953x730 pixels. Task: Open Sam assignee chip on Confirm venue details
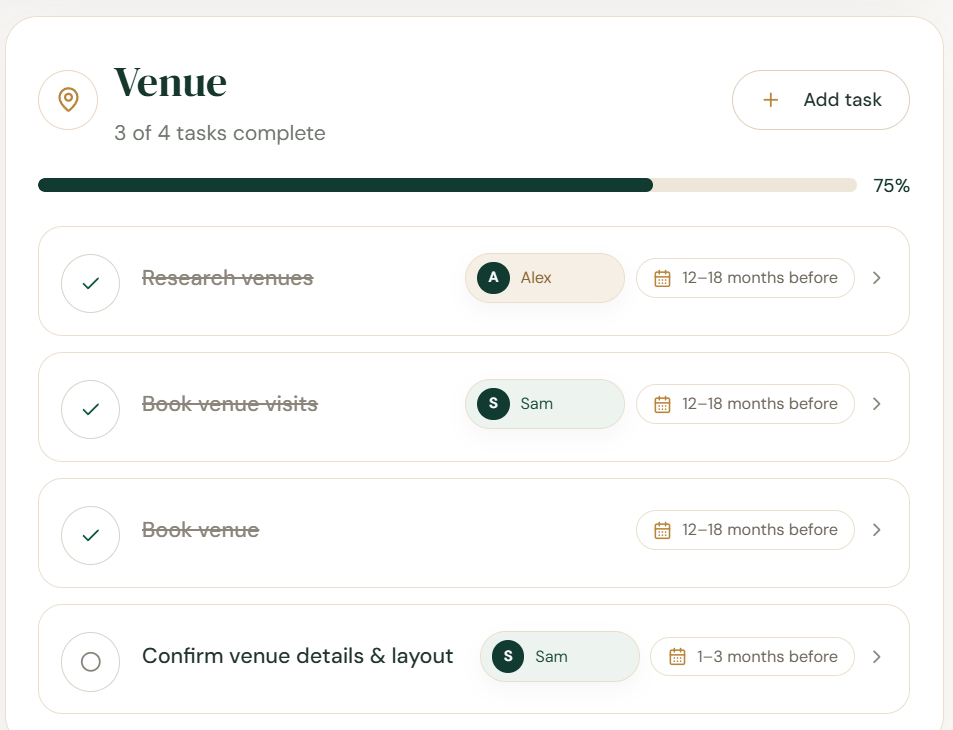tap(559, 656)
